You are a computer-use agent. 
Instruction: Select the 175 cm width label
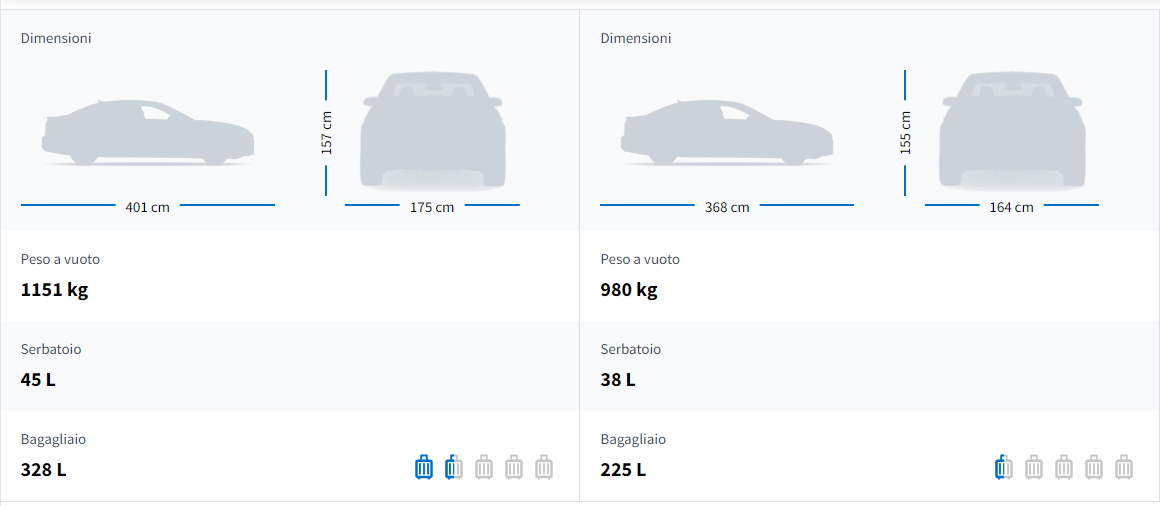click(x=432, y=207)
